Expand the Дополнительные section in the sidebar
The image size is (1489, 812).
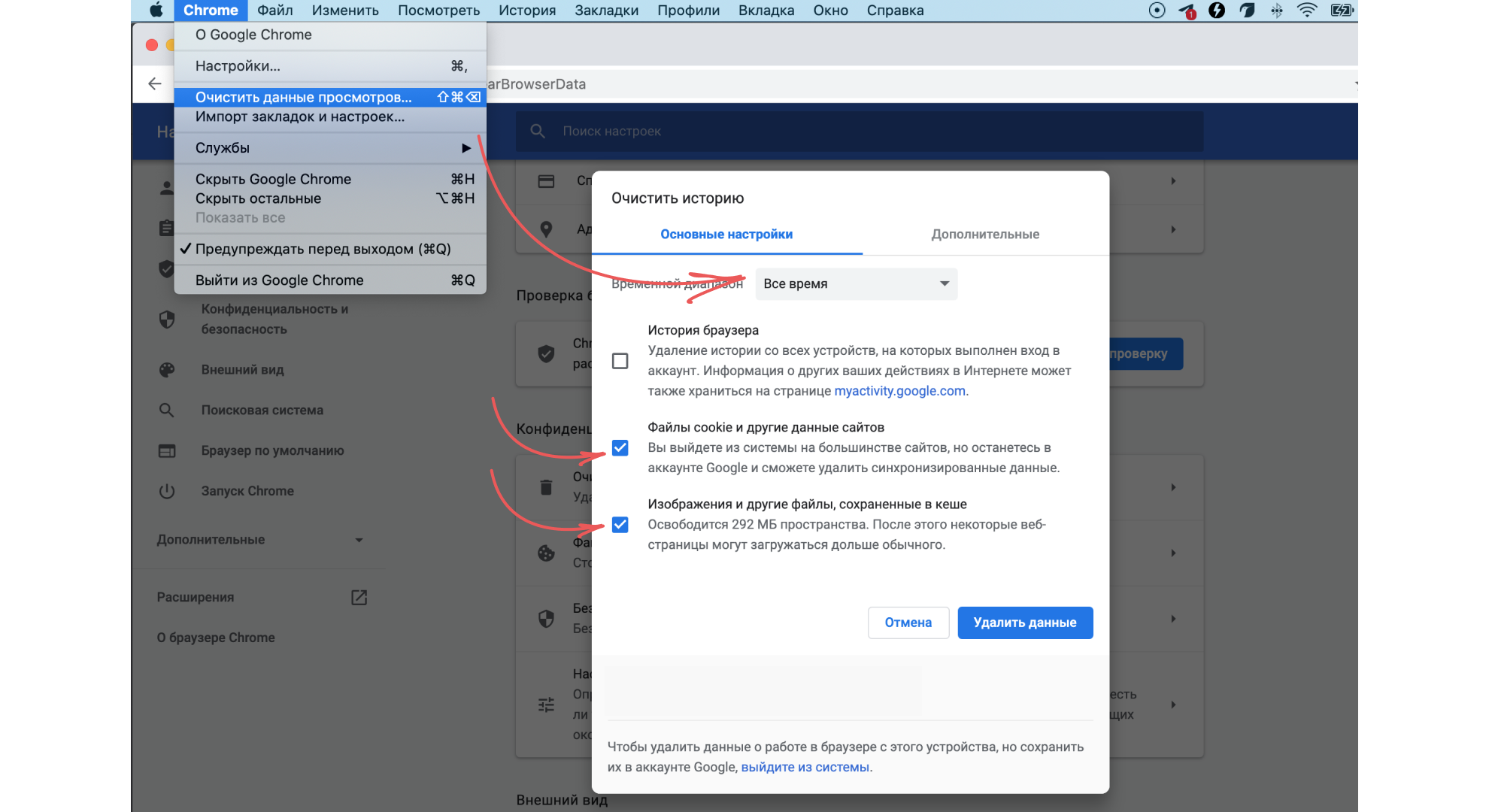pyautogui.click(x=260, y=540)
